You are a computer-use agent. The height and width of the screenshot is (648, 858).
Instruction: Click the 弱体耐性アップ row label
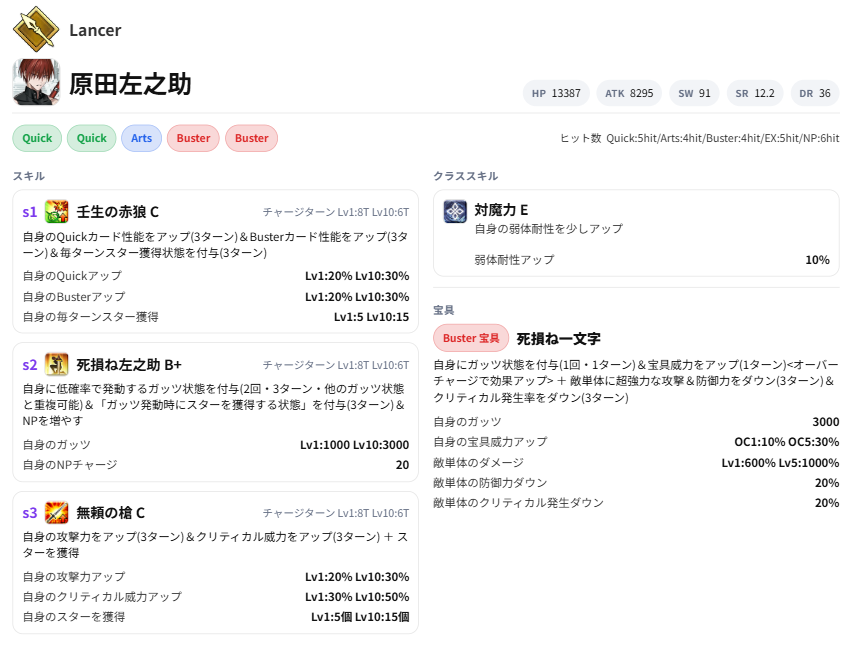pos(514,259)
